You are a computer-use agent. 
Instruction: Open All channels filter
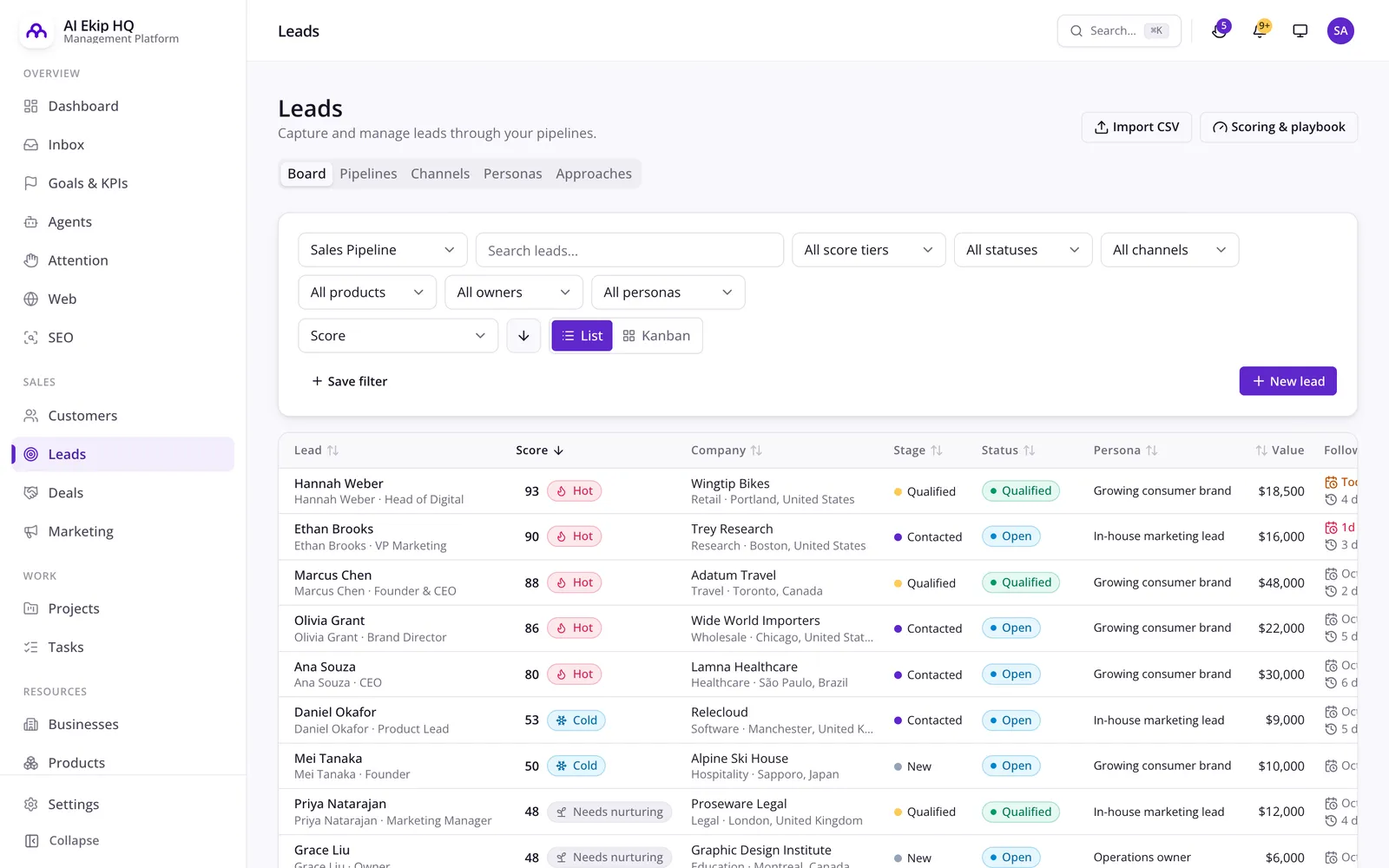point(1169,250)
